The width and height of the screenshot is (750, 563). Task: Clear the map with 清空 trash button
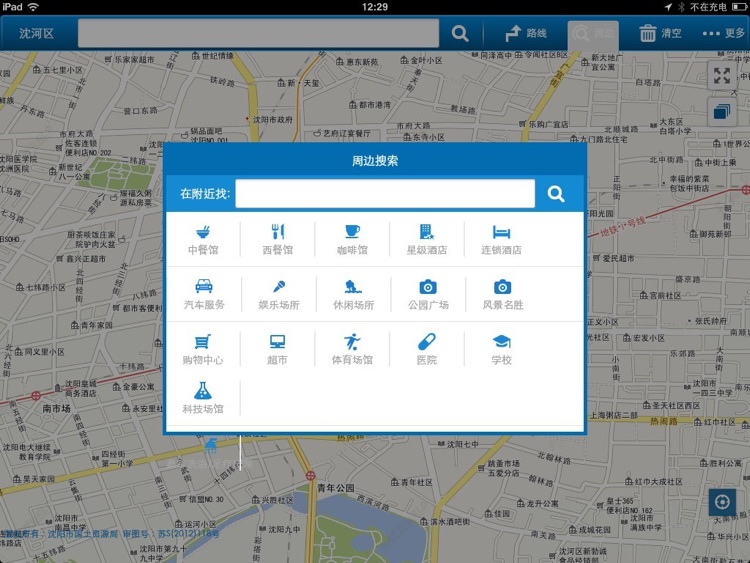coord(660,33)
